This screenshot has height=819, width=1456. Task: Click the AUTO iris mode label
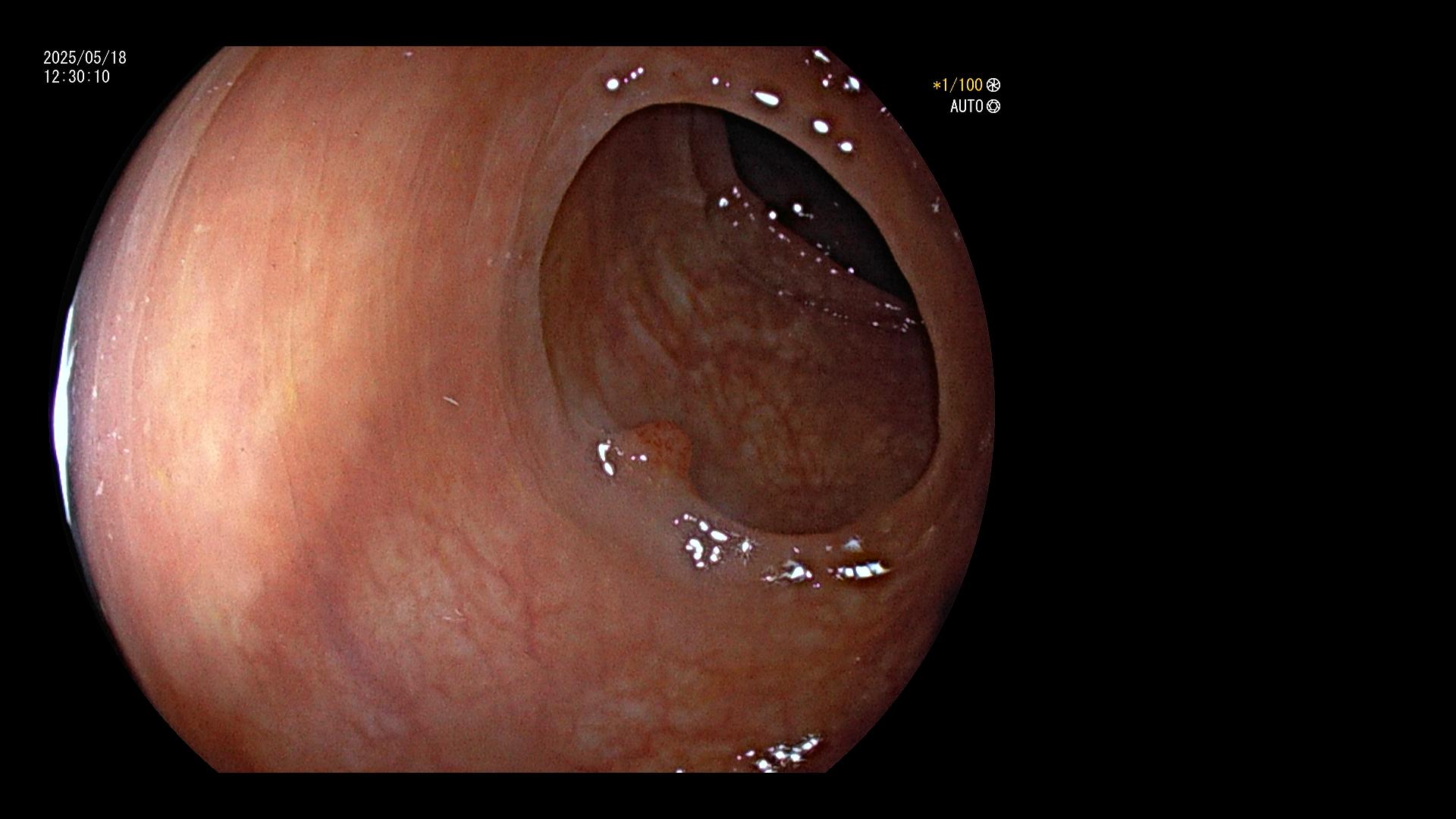(x=967, y=106)
